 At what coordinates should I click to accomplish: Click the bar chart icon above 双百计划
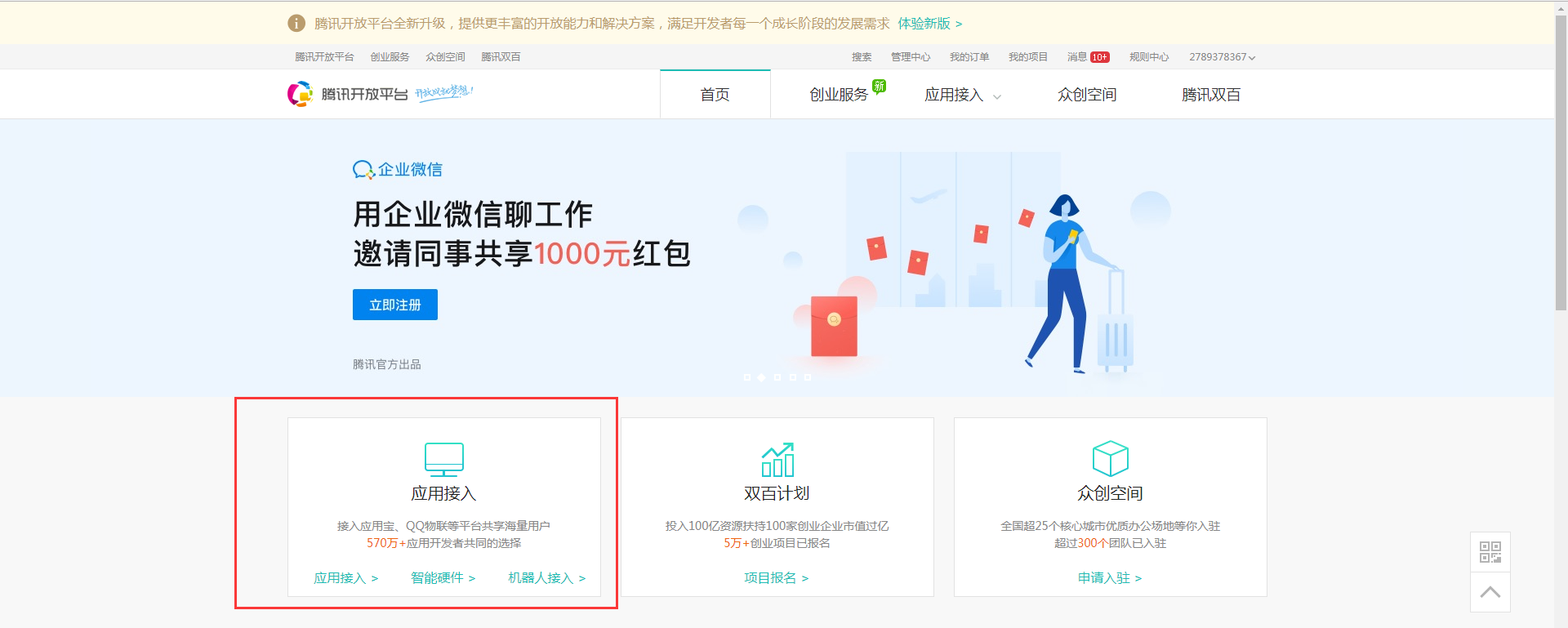[777, 460]
